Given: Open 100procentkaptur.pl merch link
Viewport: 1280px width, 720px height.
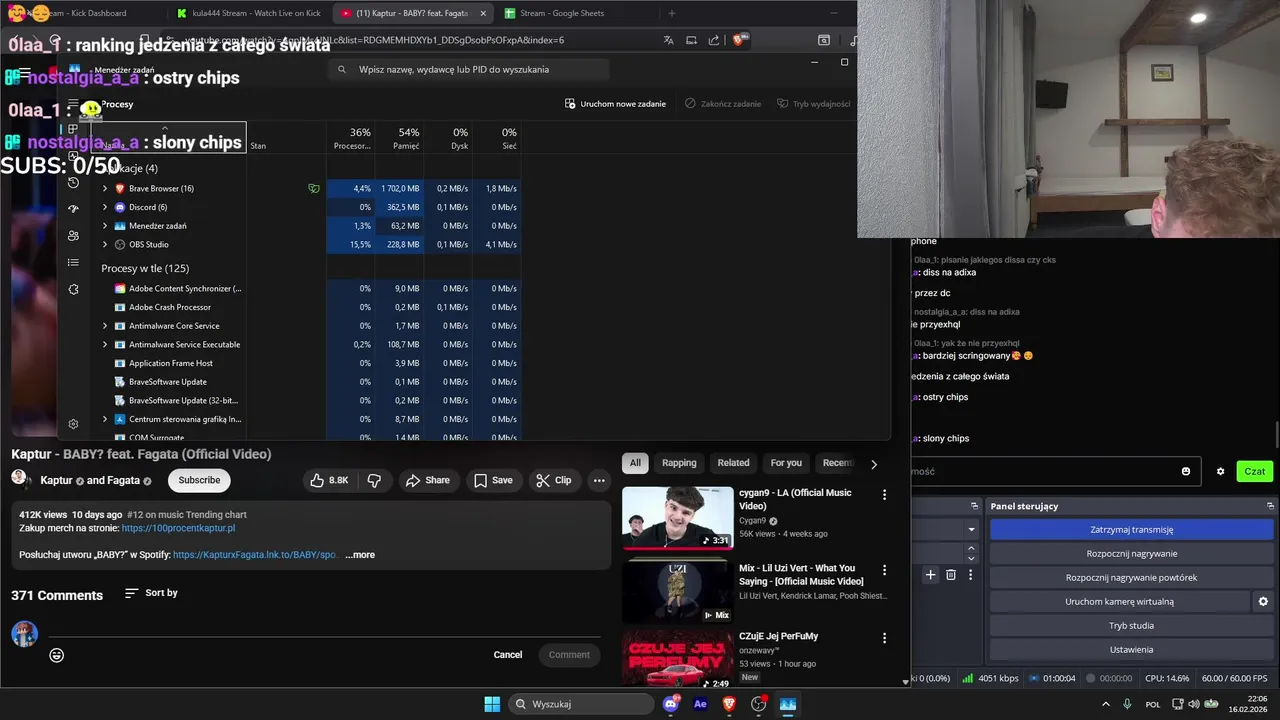Looking at the screenshot, I should point(178,528).
